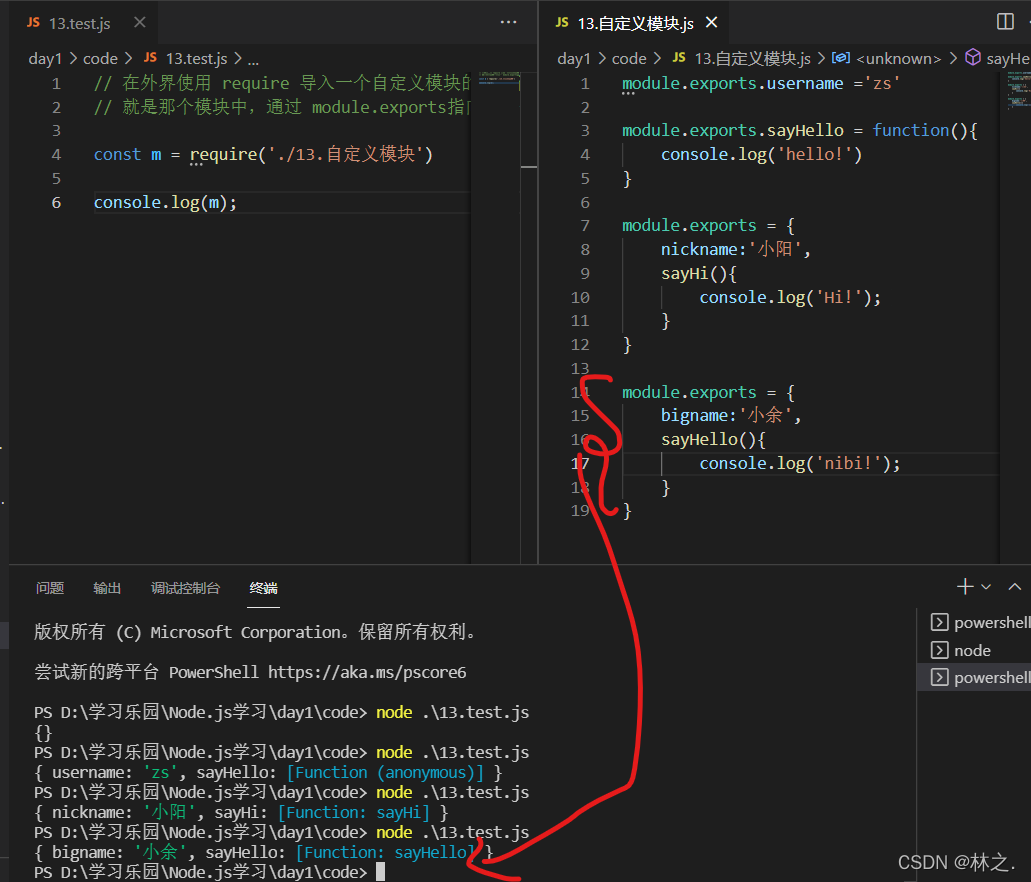
Task: Click <unknown> symbol in right breadcrumb
Action: pyautogui.click(x=898, y=59)
